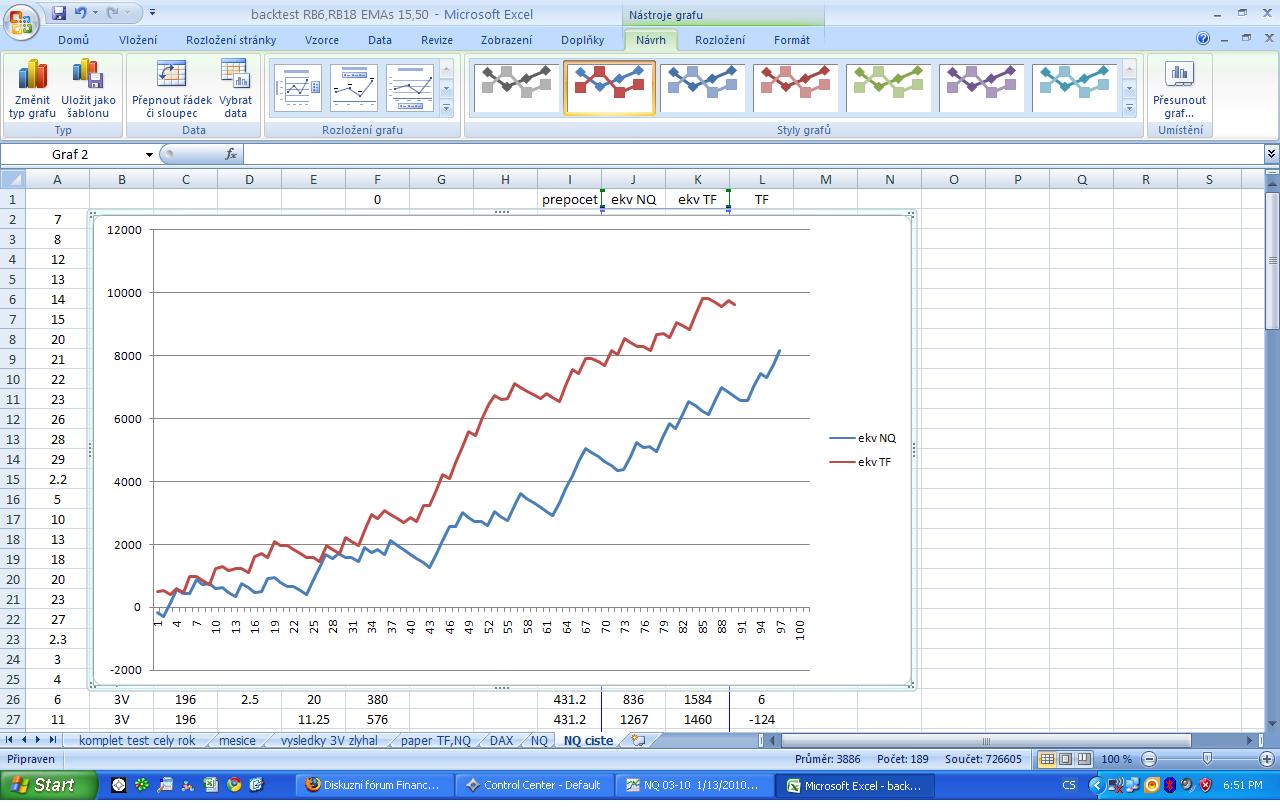Viewport: 1280px width, 809px height.
Task: Open the Data ribbon tab
Action: click(380, 40)
